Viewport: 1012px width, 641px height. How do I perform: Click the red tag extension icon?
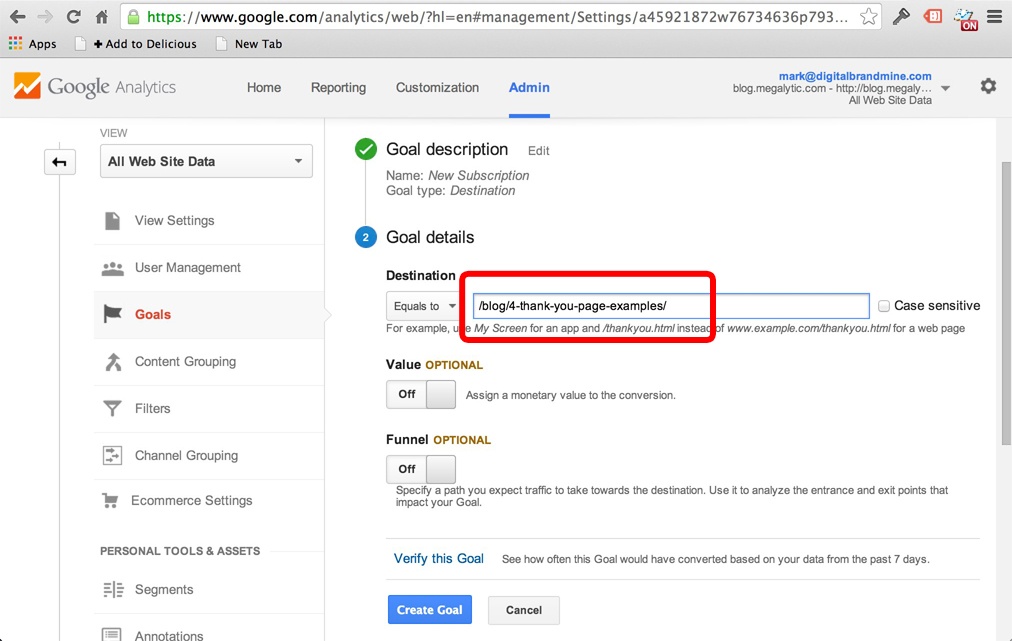tap(933, 16)
